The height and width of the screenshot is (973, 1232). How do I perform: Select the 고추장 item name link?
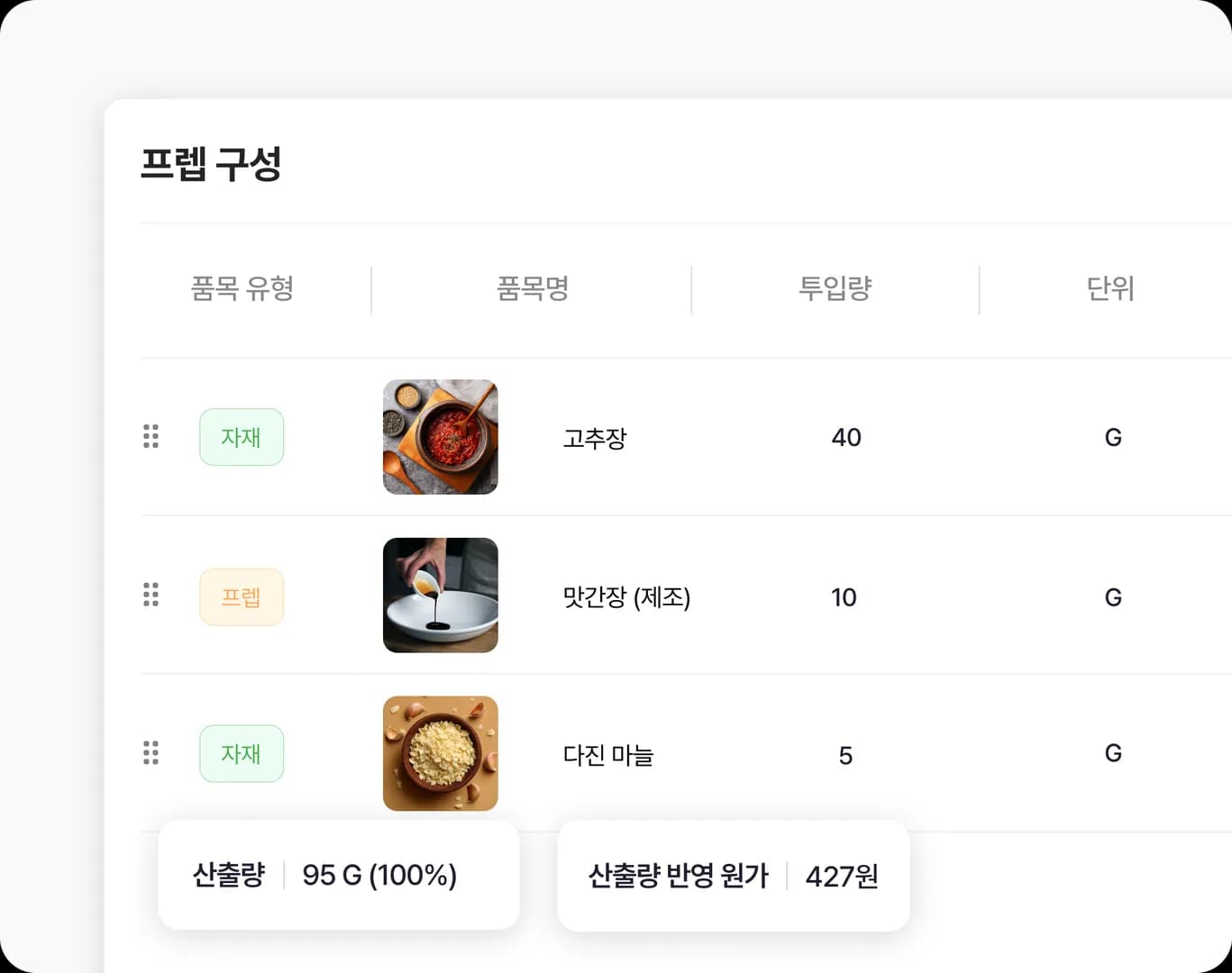click(594, 439)
